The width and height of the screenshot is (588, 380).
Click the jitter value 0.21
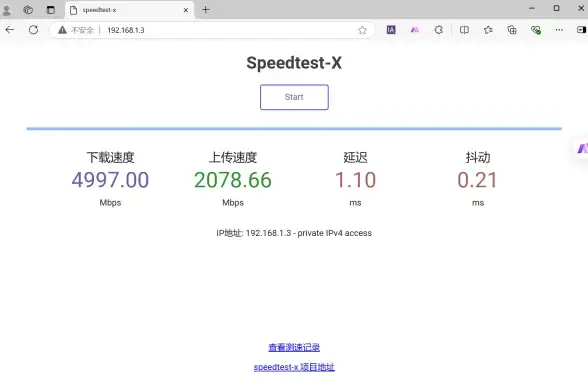pyautogui.click(x=477, y=180)
